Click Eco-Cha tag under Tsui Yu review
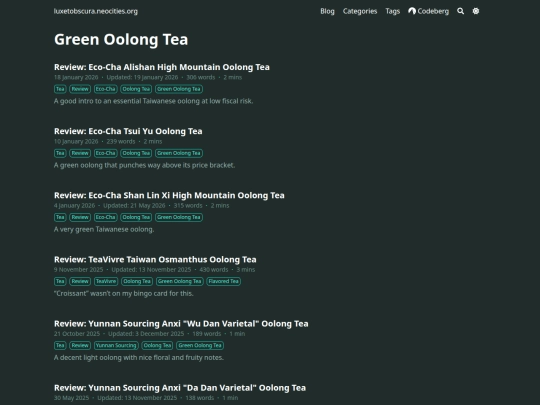The height and width of the screenshot is (405, 540). click(x=105, y=153)
